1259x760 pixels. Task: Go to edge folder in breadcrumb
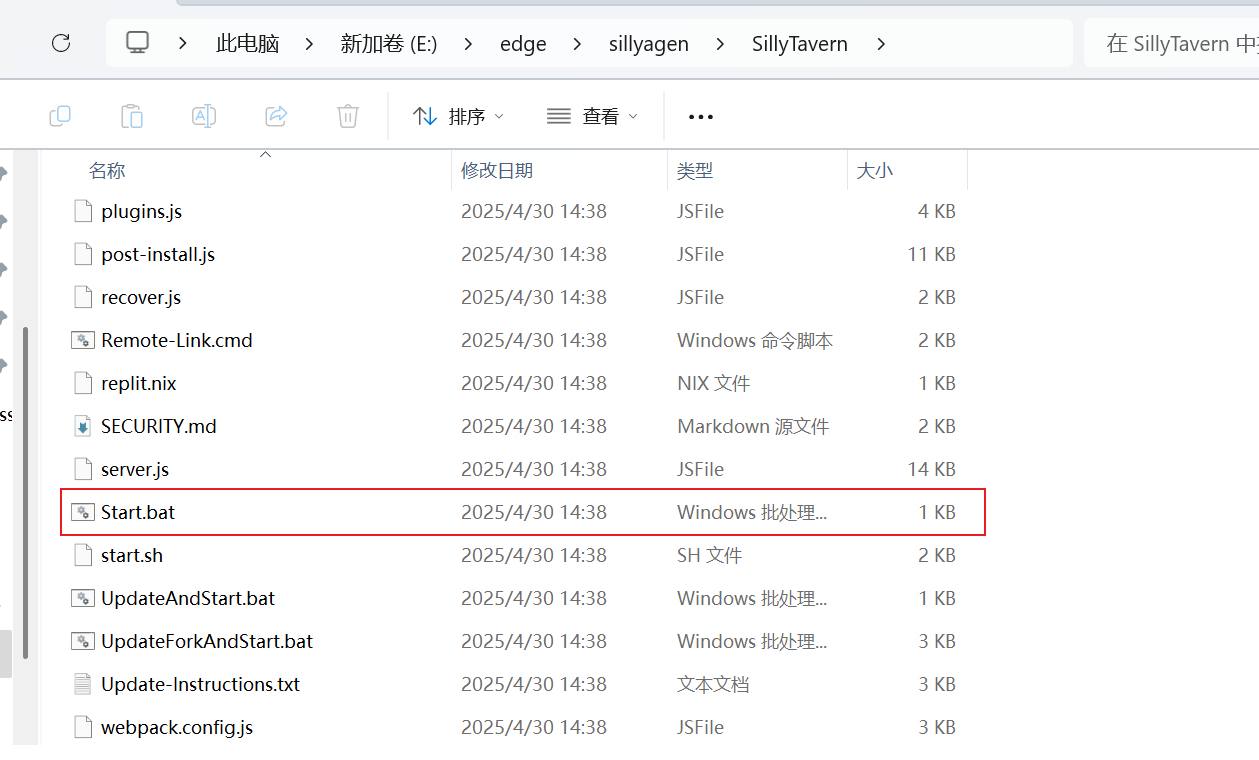[523, 44]
